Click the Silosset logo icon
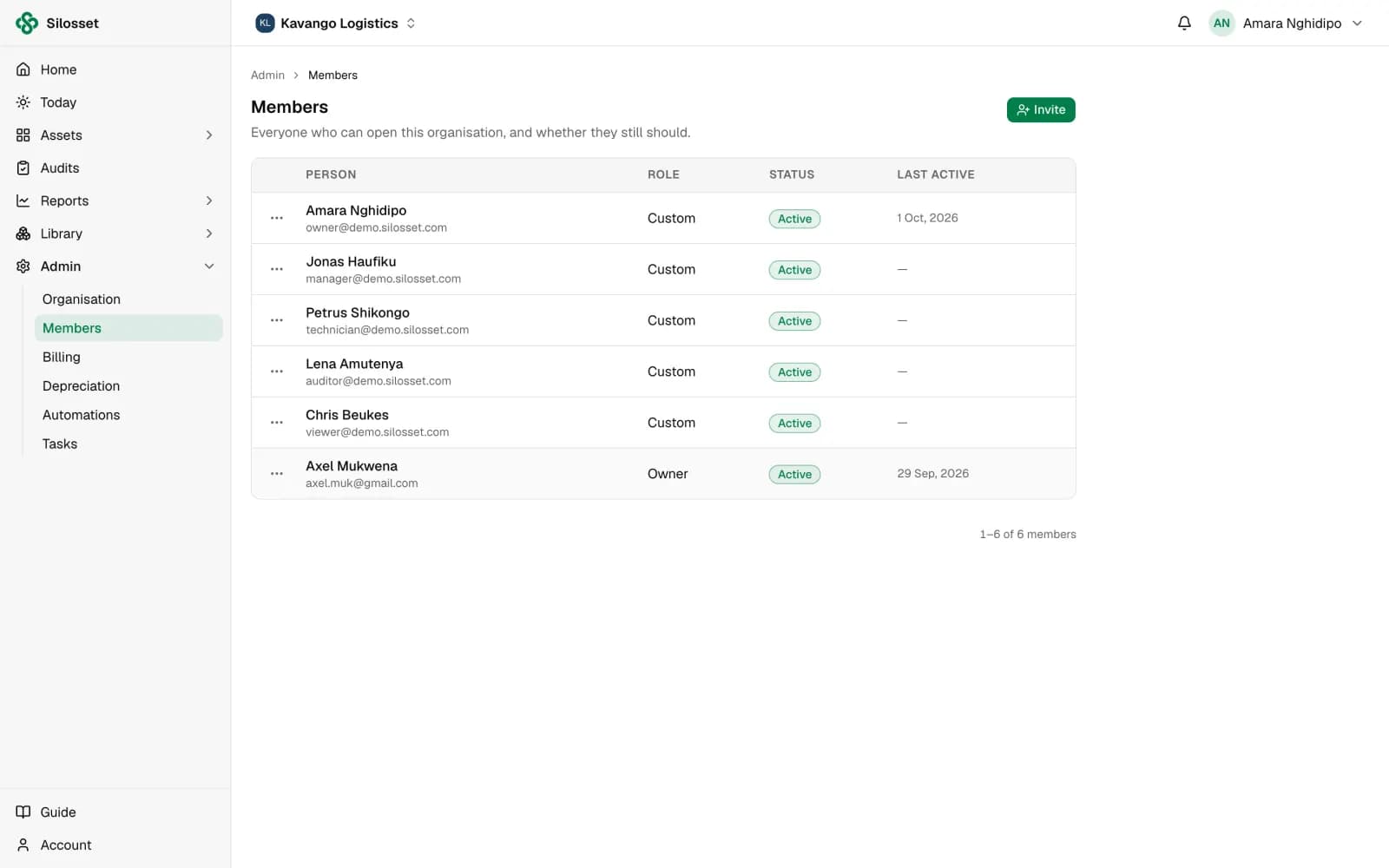 (x=27, y=23)
